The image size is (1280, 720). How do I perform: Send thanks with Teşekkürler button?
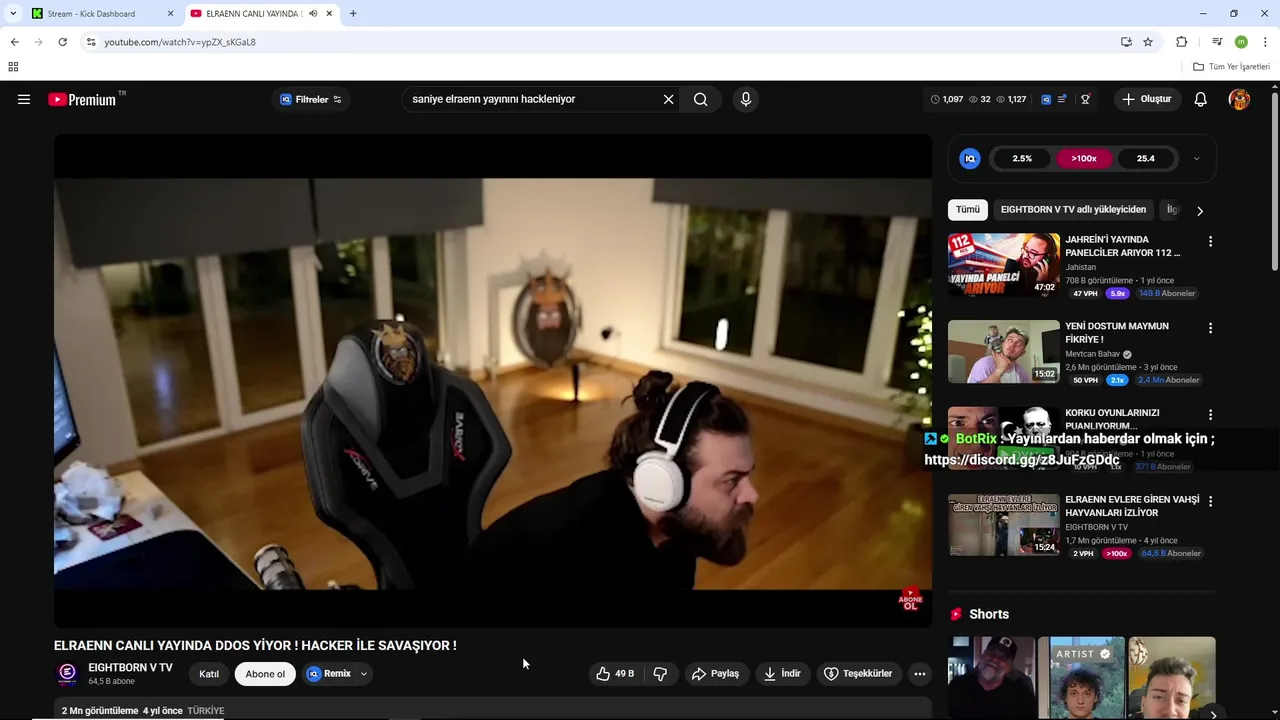pos(858,674)
